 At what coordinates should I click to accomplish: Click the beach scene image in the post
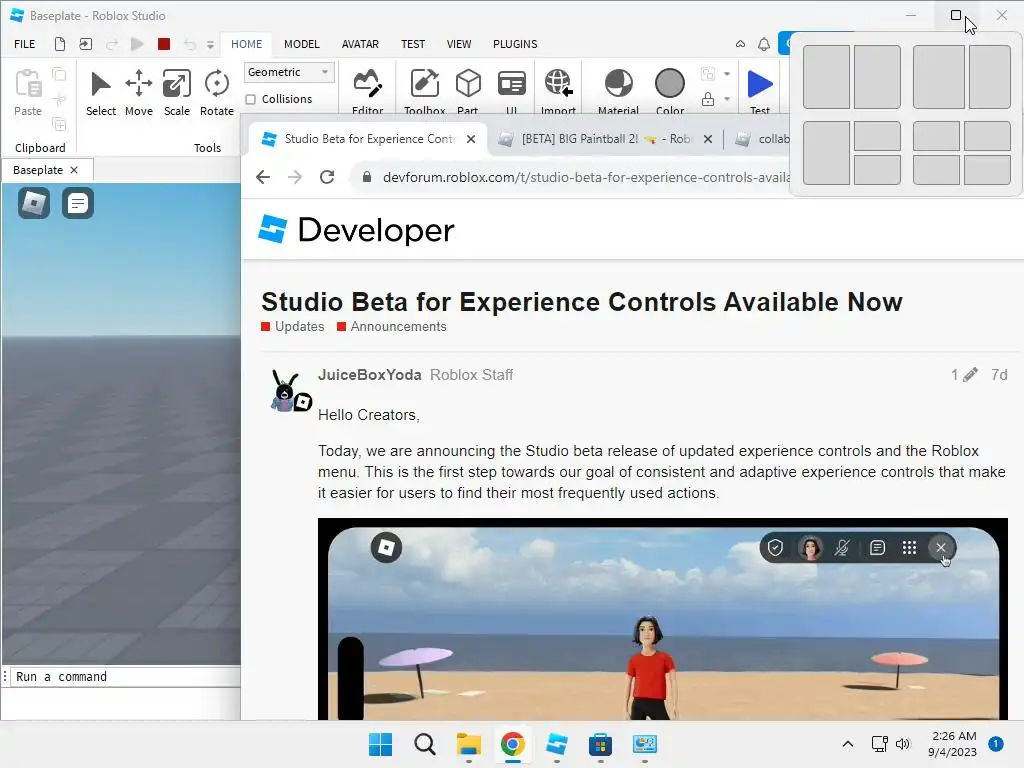(x=663, y=619)
